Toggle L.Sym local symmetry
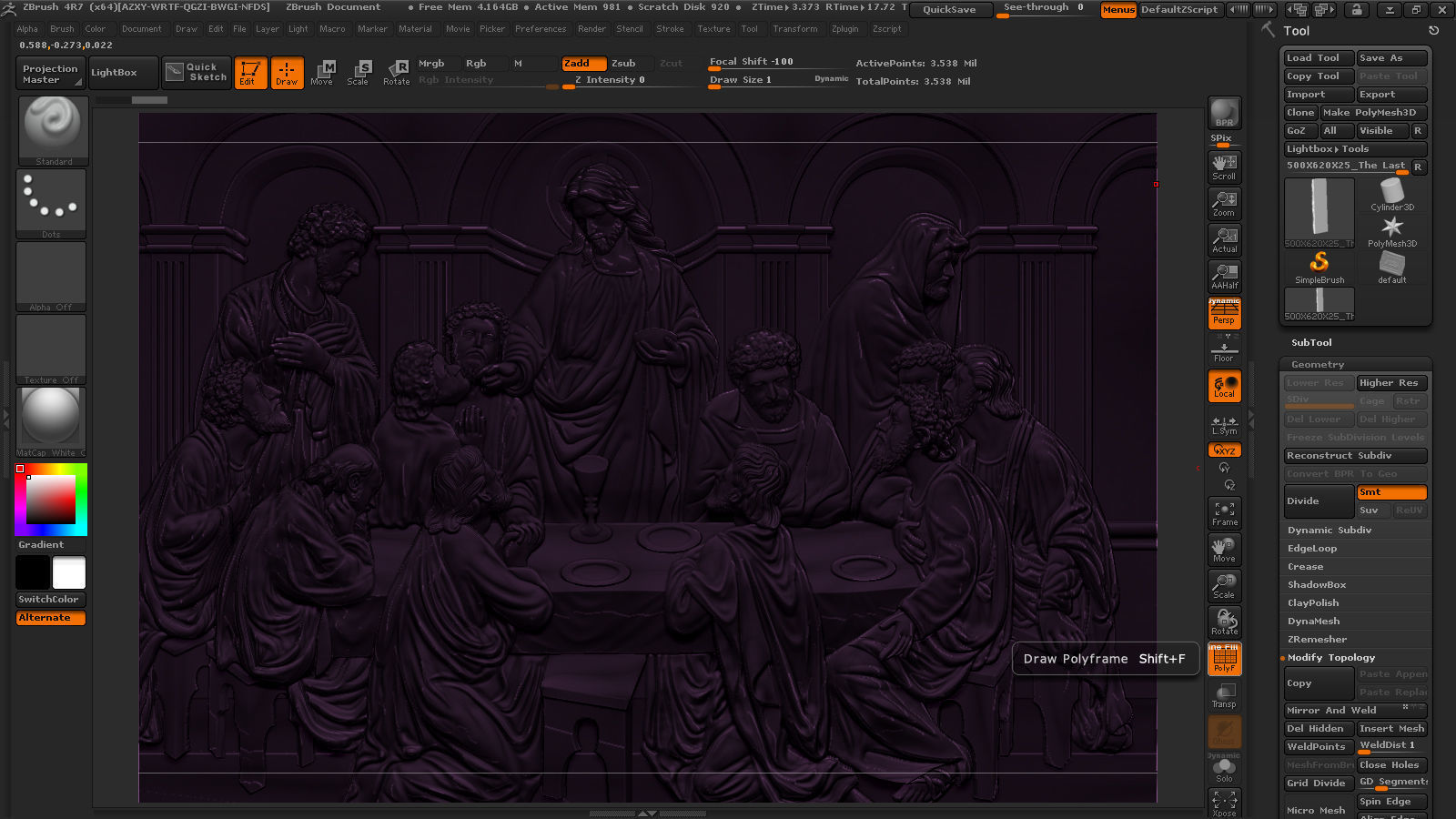 1224,424
